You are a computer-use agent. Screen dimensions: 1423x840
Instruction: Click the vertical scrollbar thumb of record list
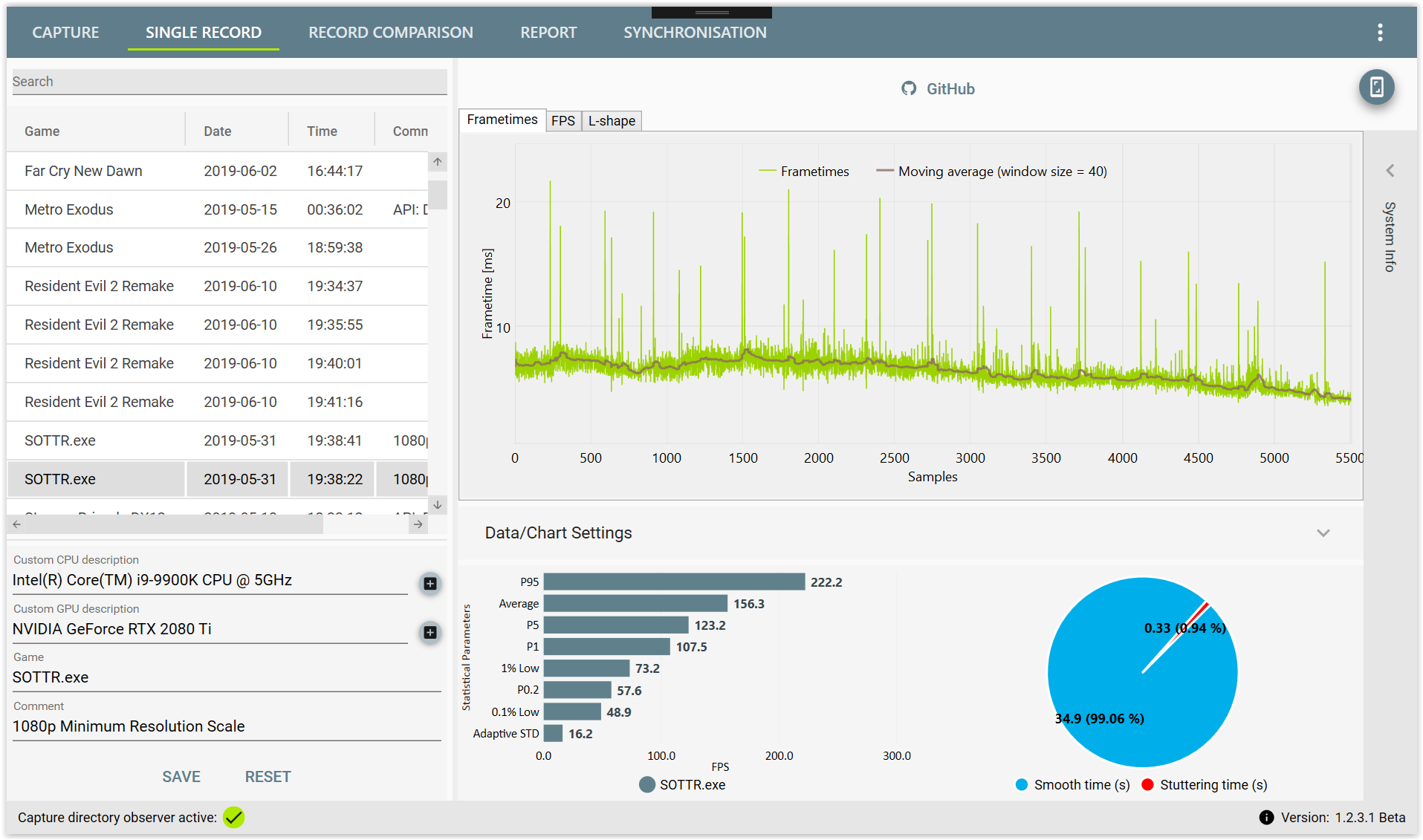(x=438, y=195)
